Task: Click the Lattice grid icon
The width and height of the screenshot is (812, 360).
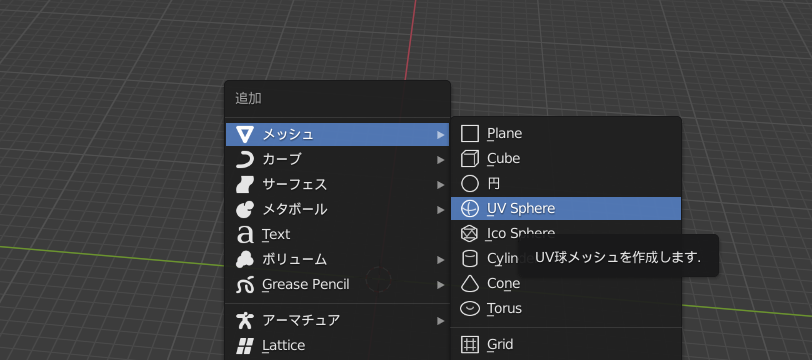Action: (x=244, y=345)
